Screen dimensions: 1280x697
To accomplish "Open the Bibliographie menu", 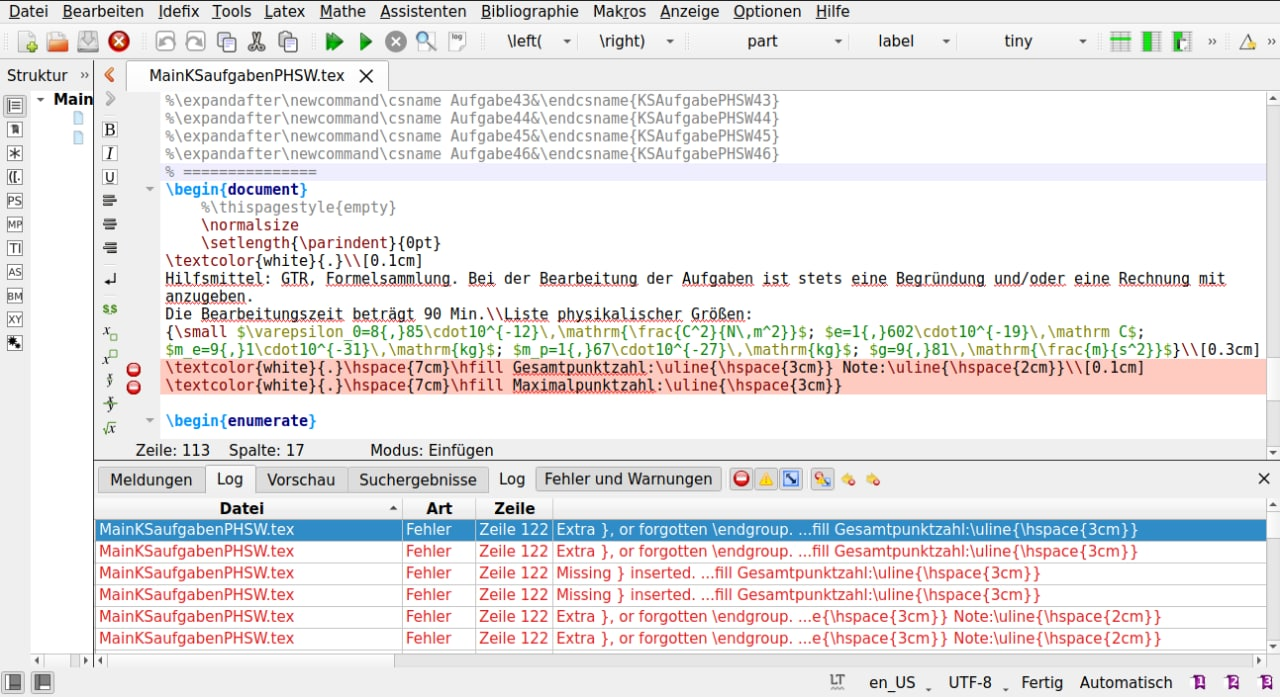I will [529, 12].
